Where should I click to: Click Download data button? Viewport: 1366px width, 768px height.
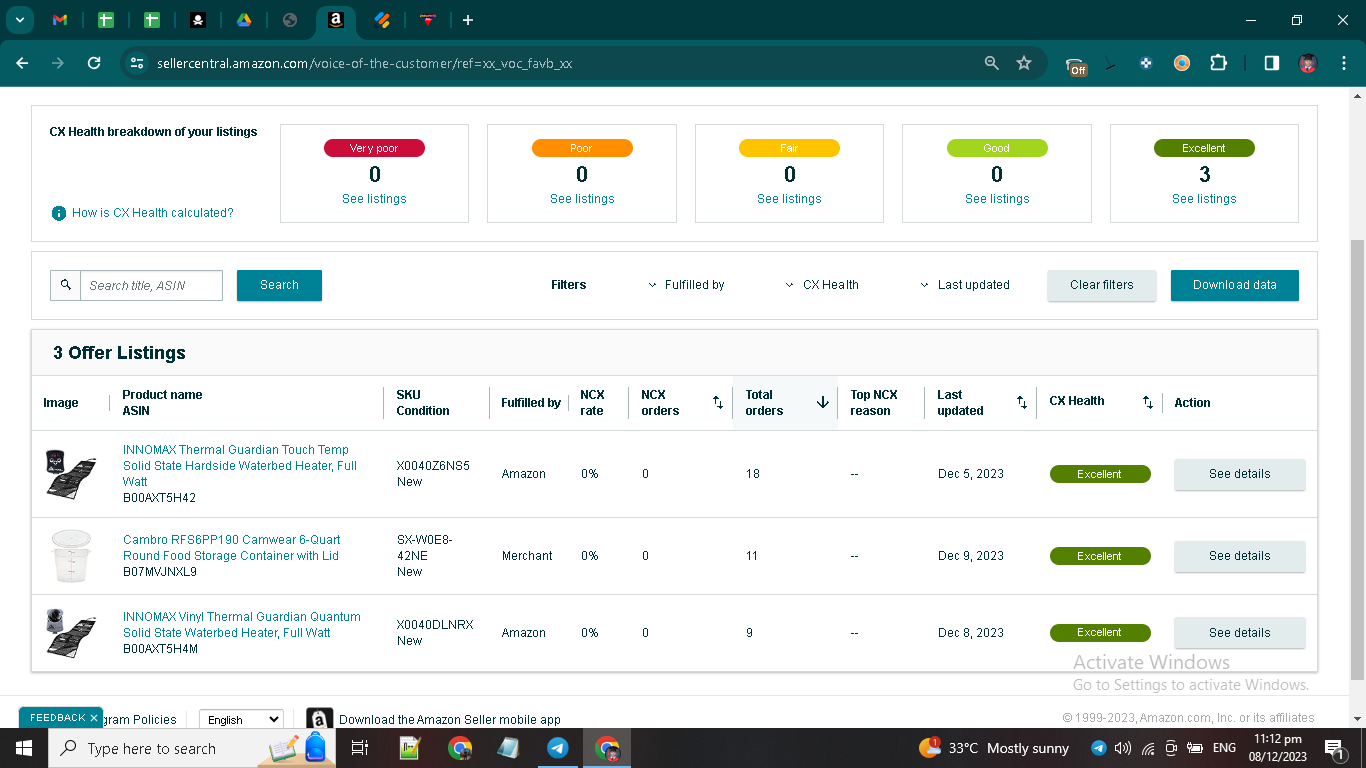click(1235, 285)
